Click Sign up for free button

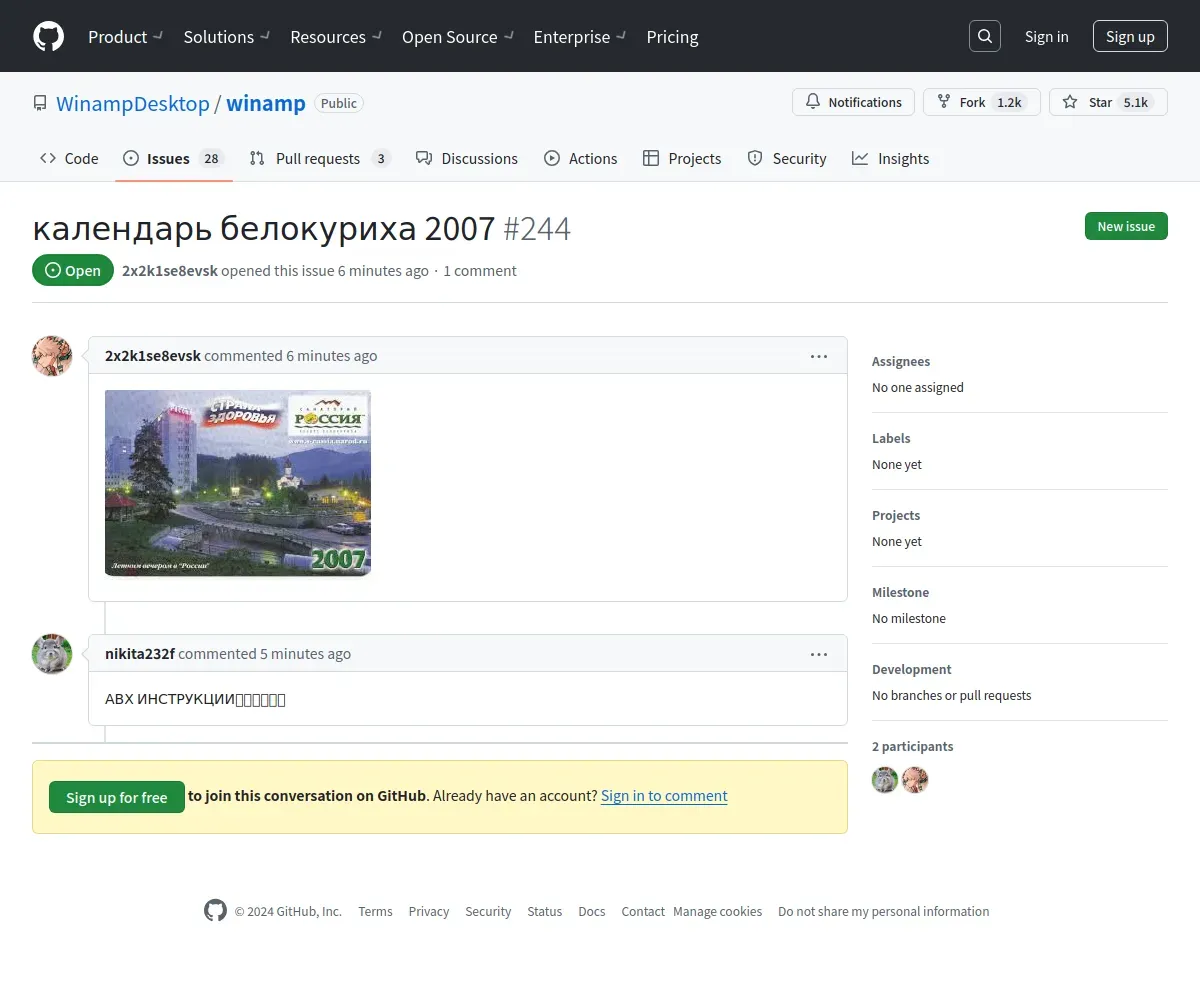tap(117, 797)
